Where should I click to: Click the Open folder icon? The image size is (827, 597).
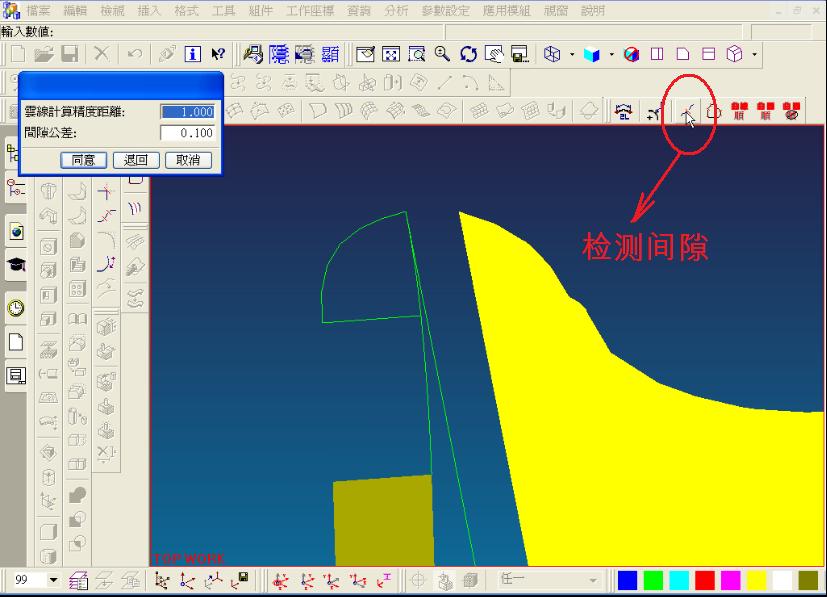pyautogui.click(x=44, y=54)
